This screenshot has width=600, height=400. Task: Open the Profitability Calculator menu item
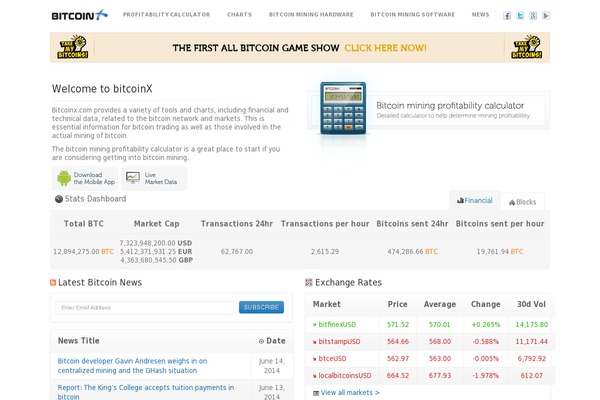[166, 15]
